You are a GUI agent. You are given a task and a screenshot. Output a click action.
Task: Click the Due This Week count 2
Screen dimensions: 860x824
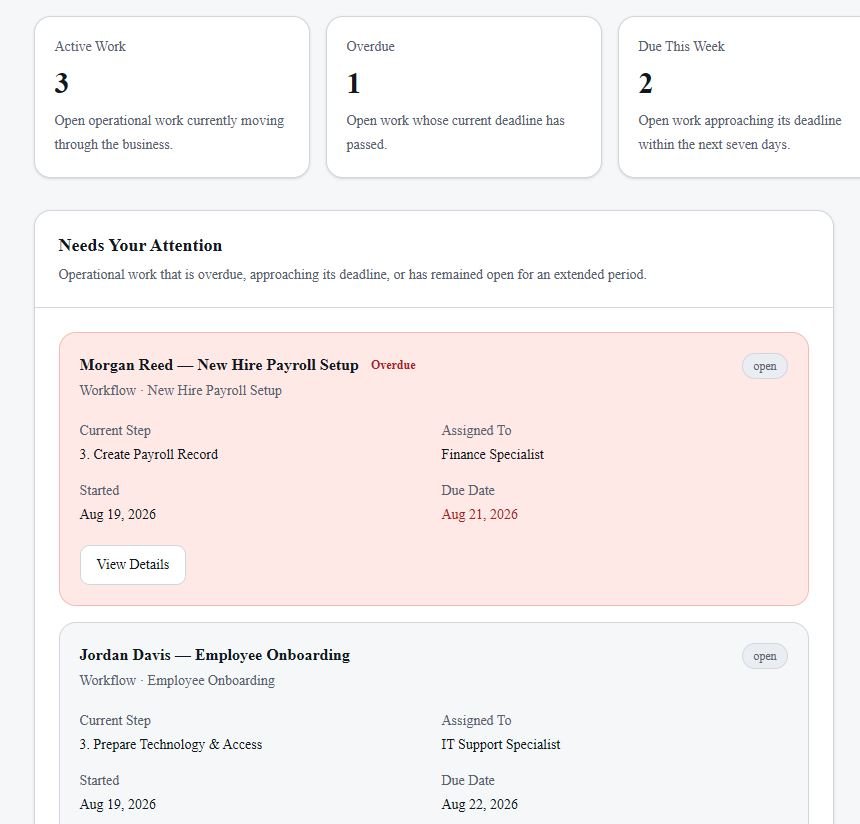coord(646,83)
